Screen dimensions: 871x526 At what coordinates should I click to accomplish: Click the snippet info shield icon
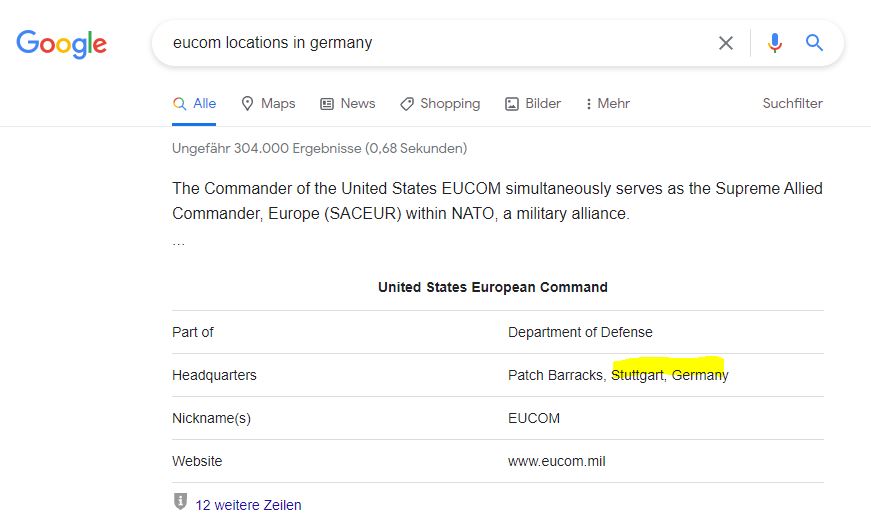180,501
